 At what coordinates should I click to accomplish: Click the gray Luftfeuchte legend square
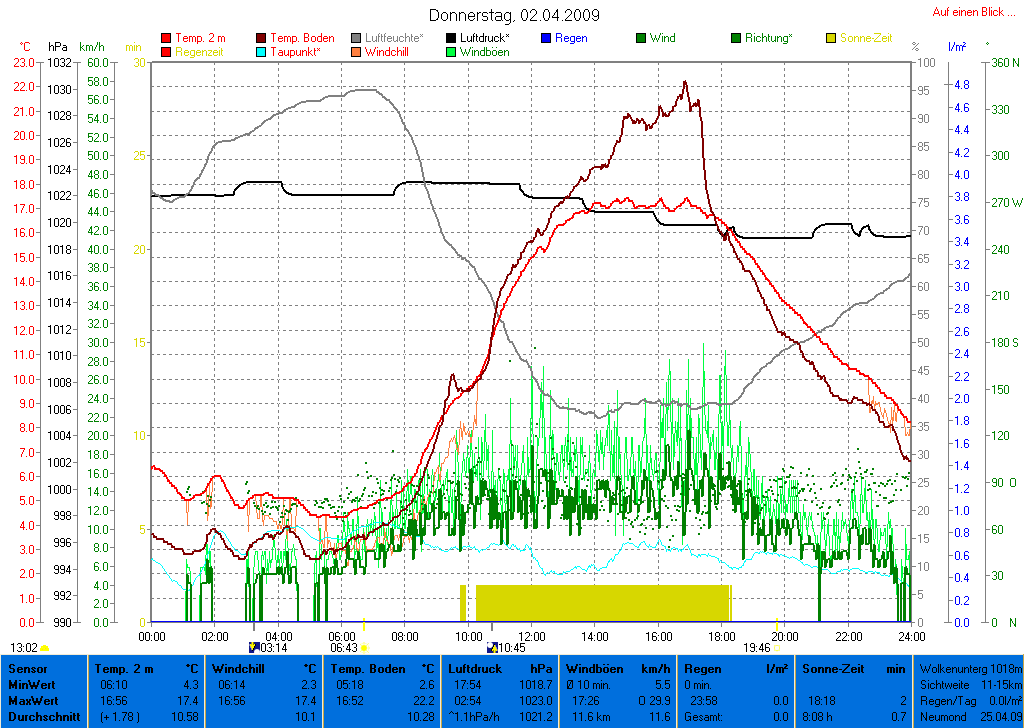pos(356,39)
